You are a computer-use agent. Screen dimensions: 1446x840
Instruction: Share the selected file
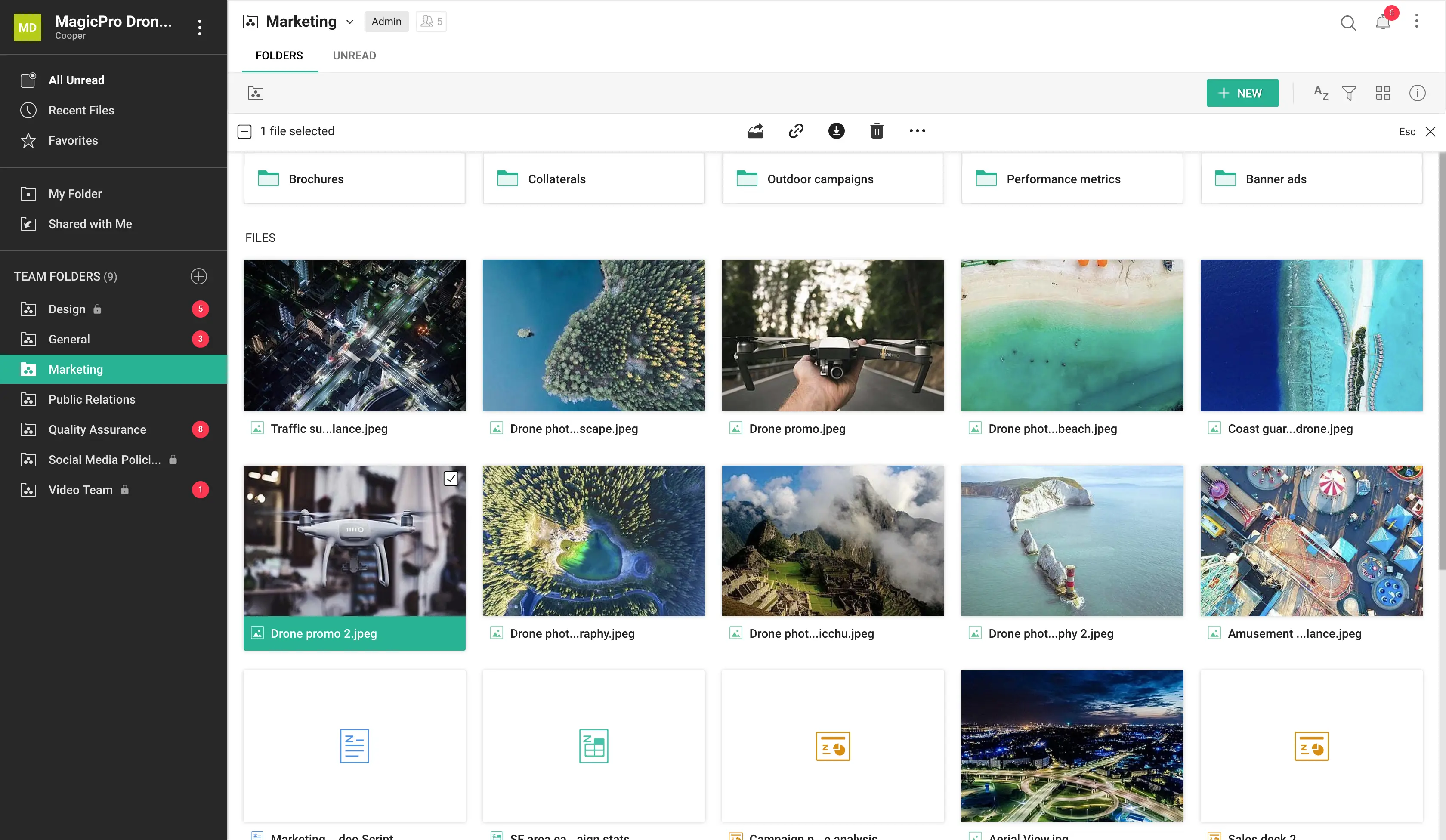tap(756, 131)
